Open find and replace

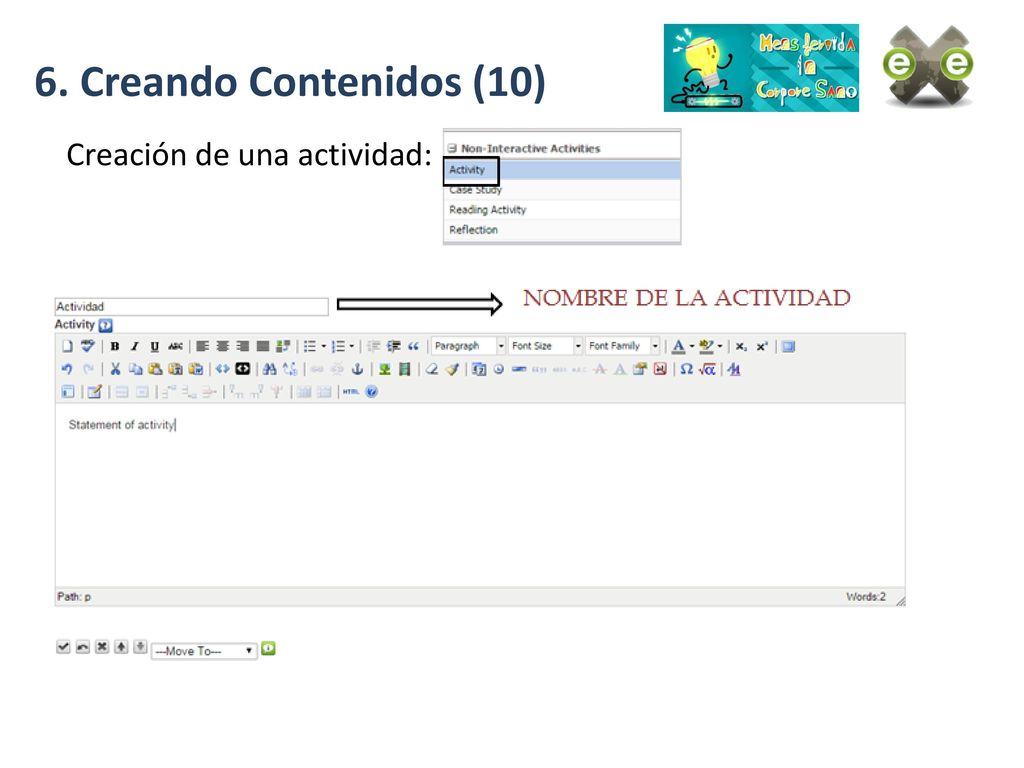tap(290, 369)
